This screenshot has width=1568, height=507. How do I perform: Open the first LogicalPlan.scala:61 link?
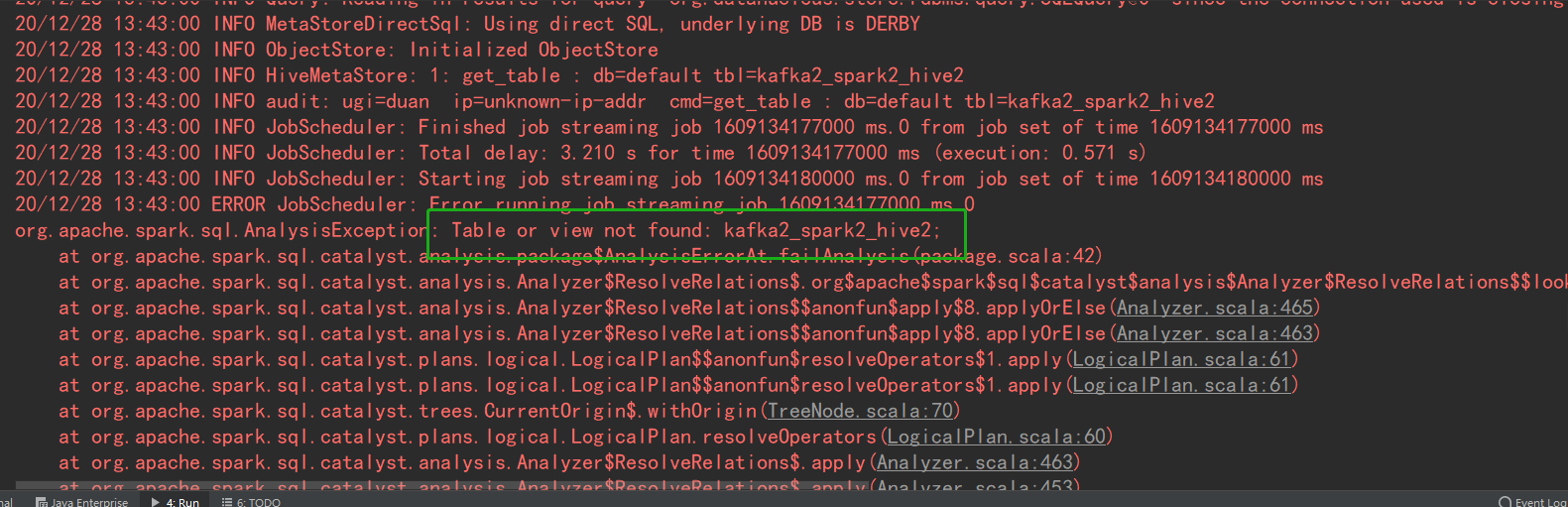[1182, 359]
